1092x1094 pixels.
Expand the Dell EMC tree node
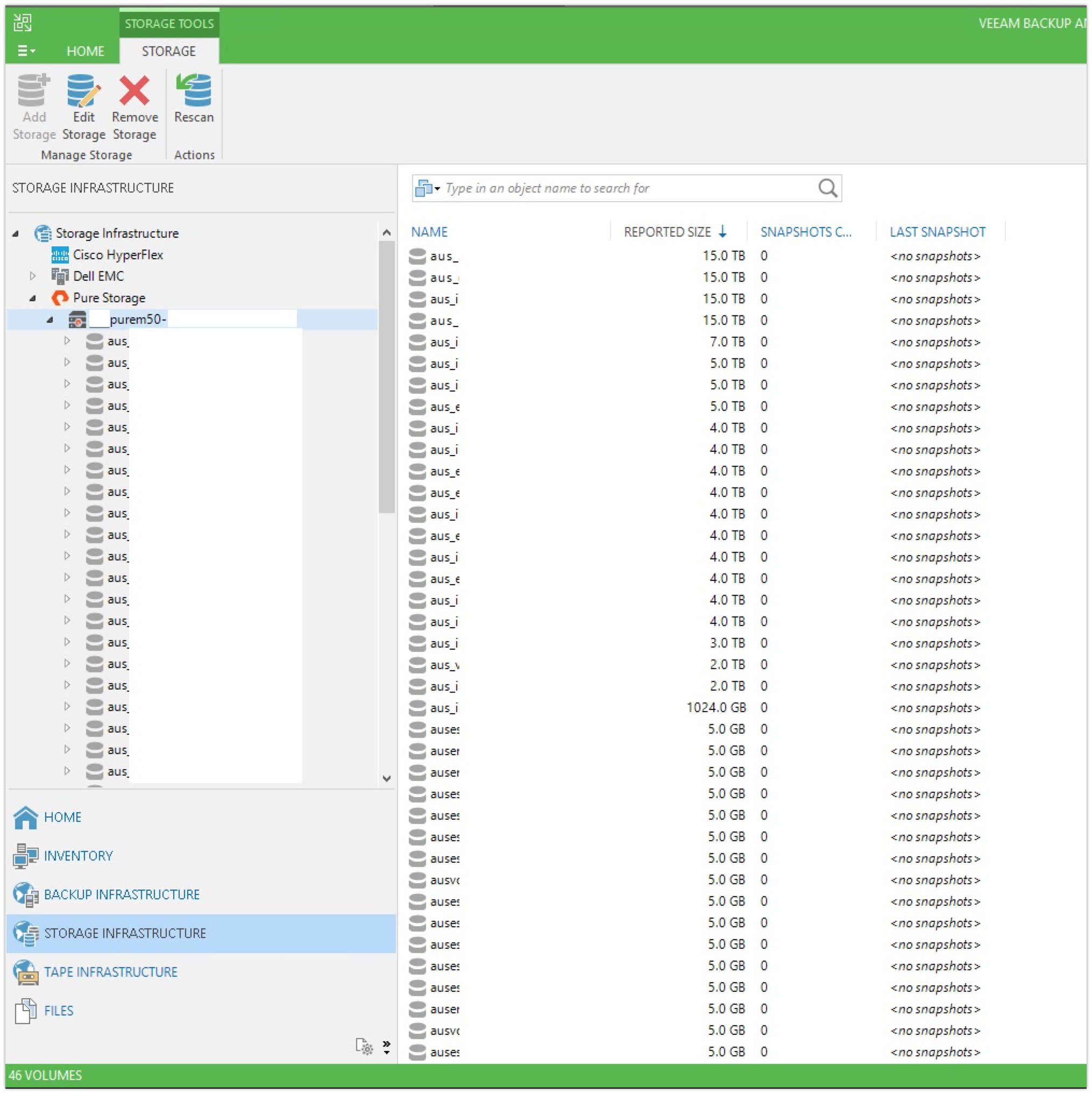(x=33, y=276)
